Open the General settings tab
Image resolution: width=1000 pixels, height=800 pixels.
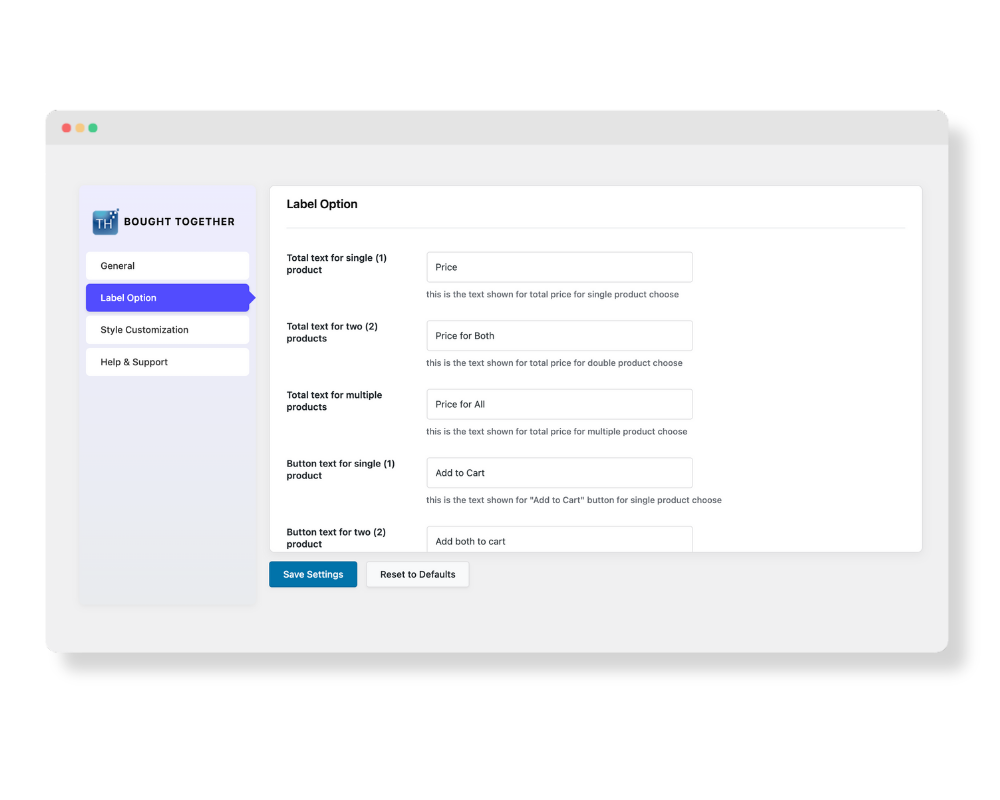click(x=167, y=266)
